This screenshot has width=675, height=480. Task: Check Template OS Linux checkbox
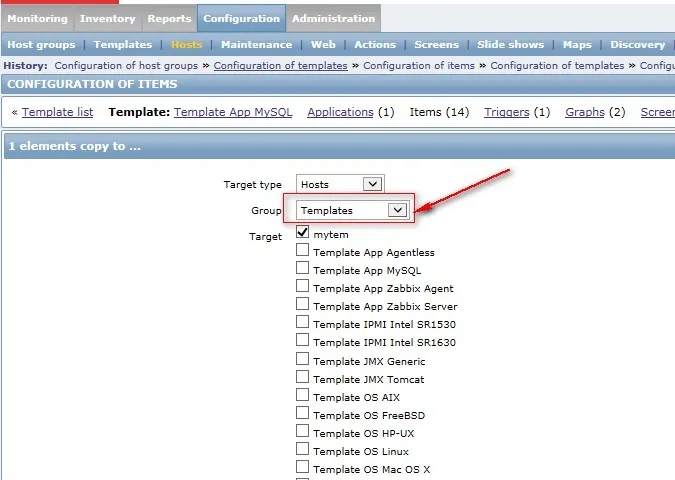tap(302, 449)
